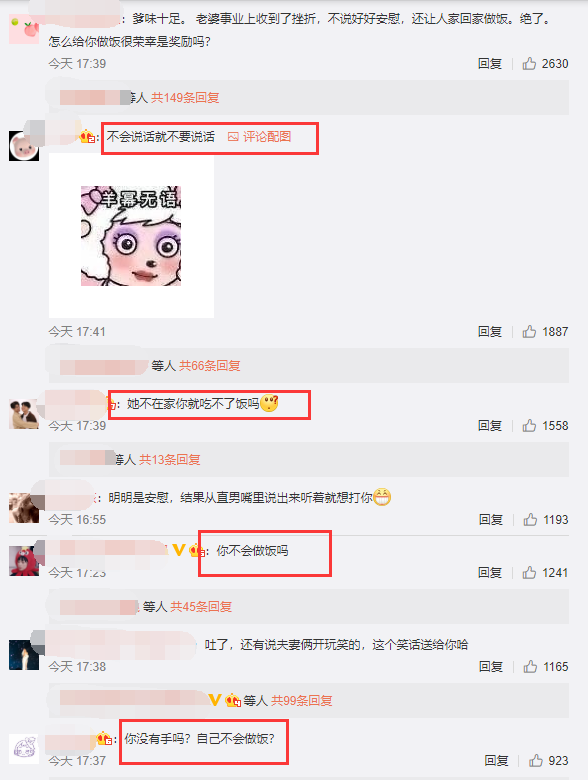Like the comment with 1558 likes
This screenshot has height=780, width=588.
tap(529, 425)
